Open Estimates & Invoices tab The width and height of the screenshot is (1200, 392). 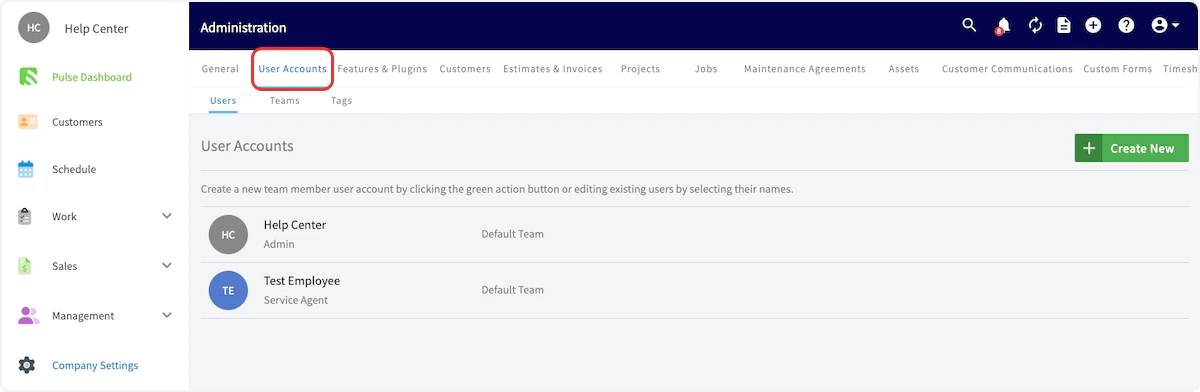553,69
